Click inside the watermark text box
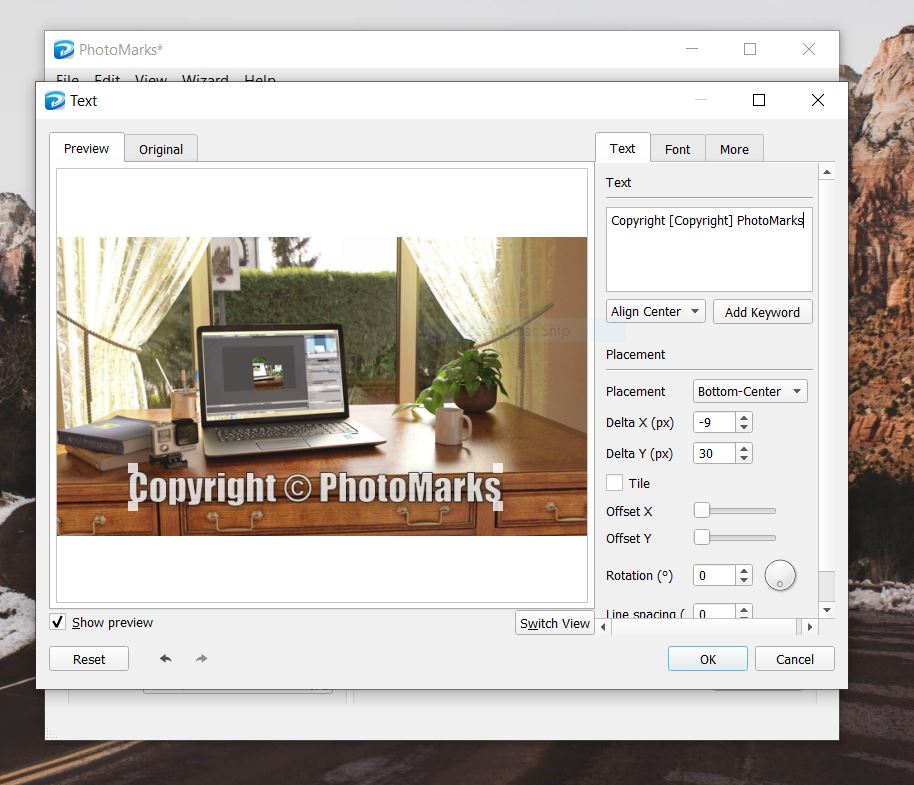The image size is (914, 785). 709,249
